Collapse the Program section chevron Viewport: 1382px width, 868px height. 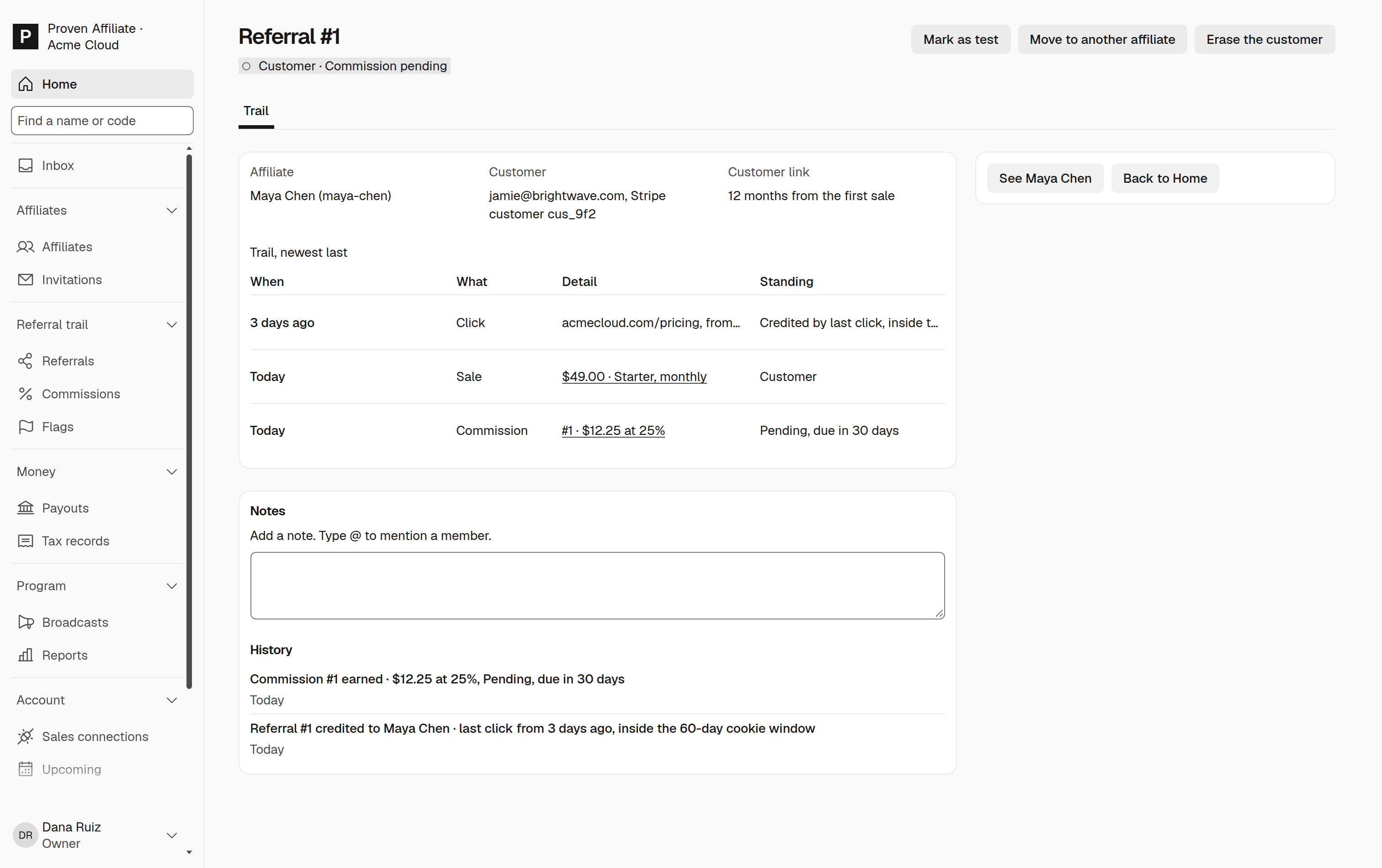(171, 586)
